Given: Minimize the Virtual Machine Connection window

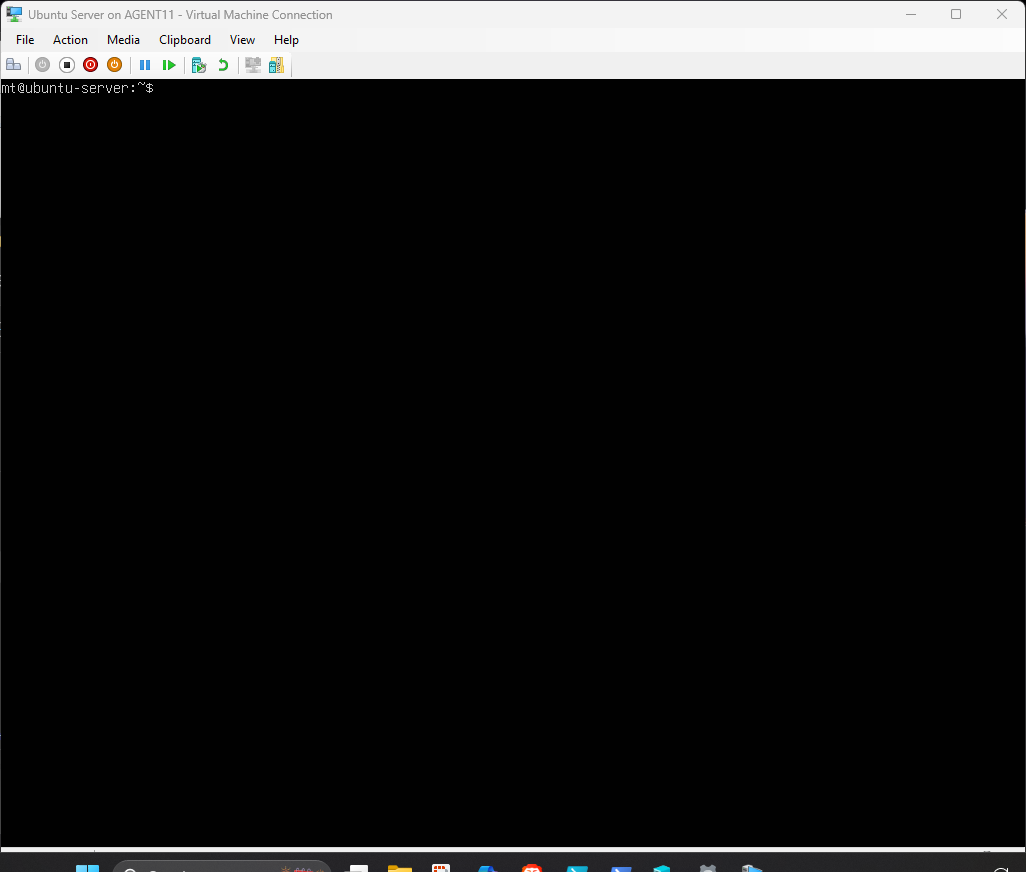Looking at the screenshot, I should point(910,14).
